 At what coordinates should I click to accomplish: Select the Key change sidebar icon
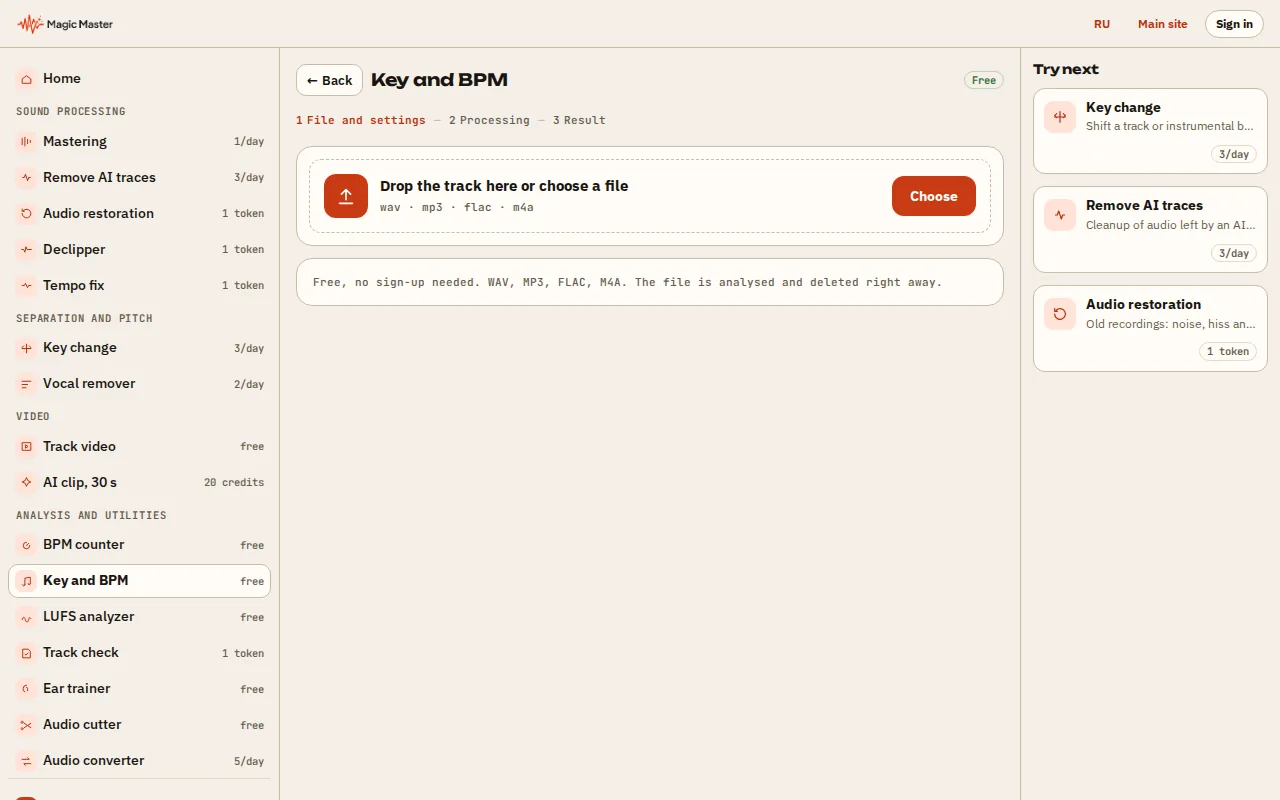click(26, 348)
